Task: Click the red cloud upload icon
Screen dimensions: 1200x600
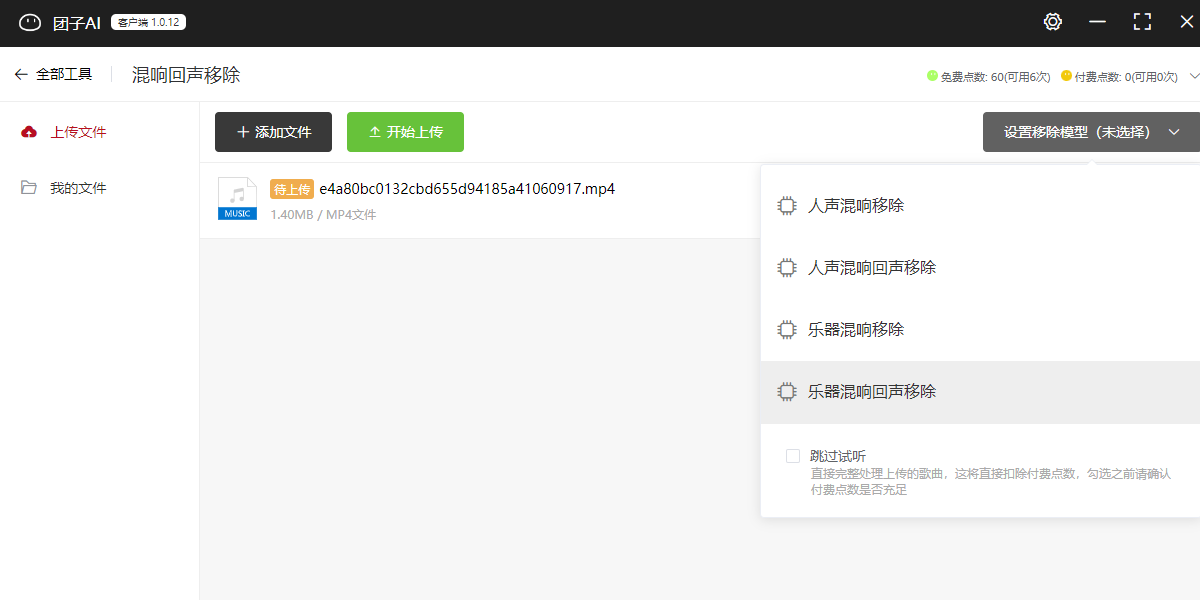Action: [29, 132]
